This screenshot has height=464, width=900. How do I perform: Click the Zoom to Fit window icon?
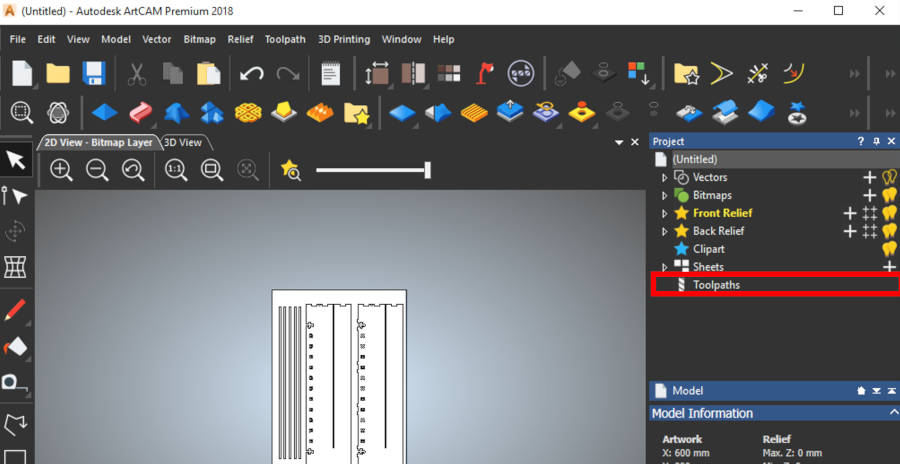click(212, 170)
